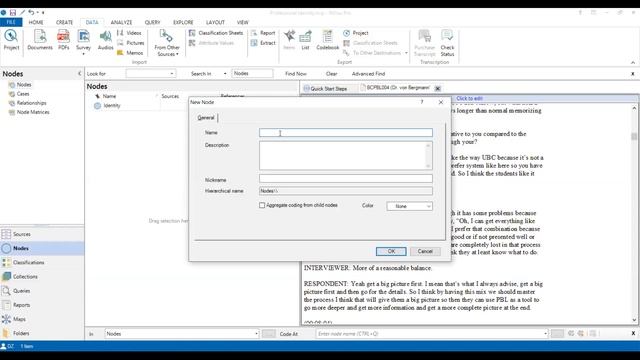This screenshot has width=640, height=360.
Task: Import Documents from the ribbon
Action: coord(40,40)
